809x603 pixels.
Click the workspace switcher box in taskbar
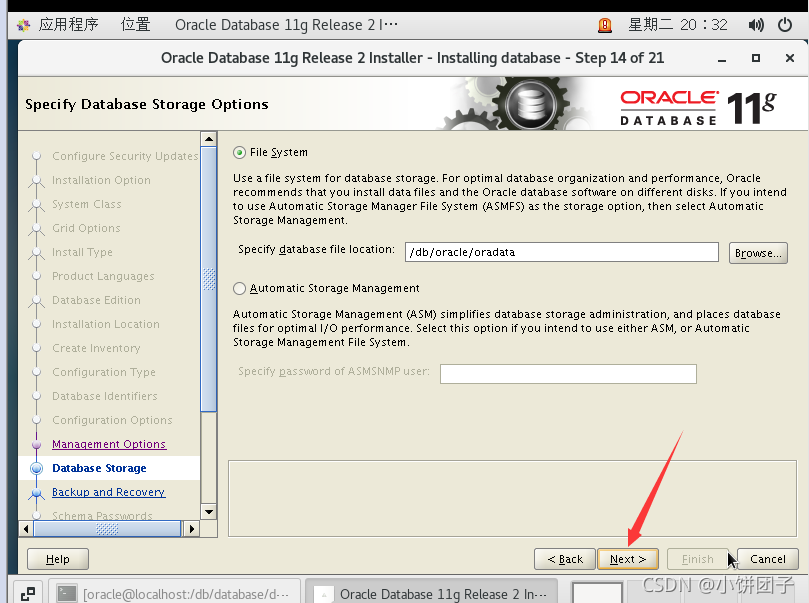pyautogui.click(x=597, y=593)
